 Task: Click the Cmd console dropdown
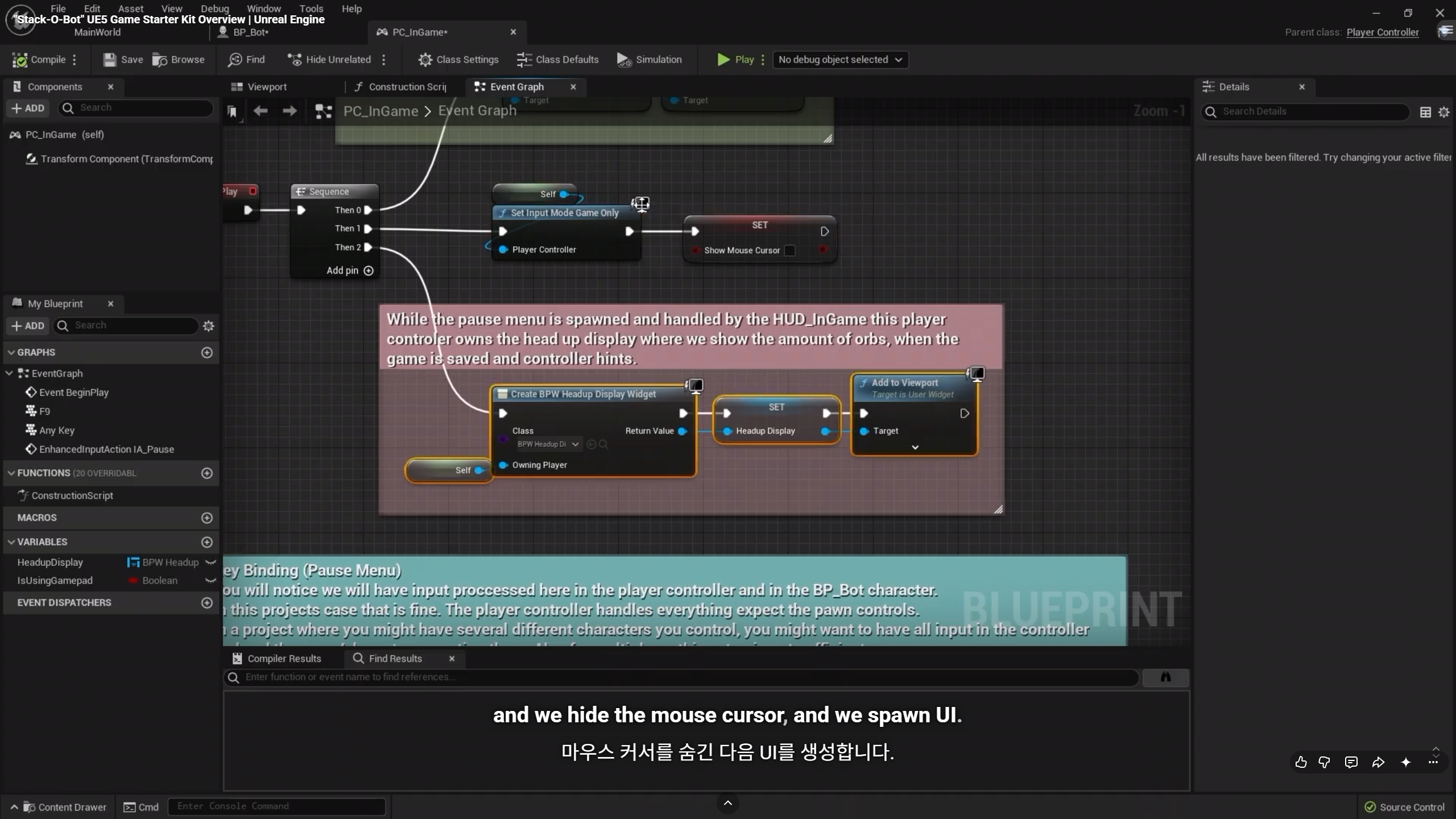coord(141,807)
